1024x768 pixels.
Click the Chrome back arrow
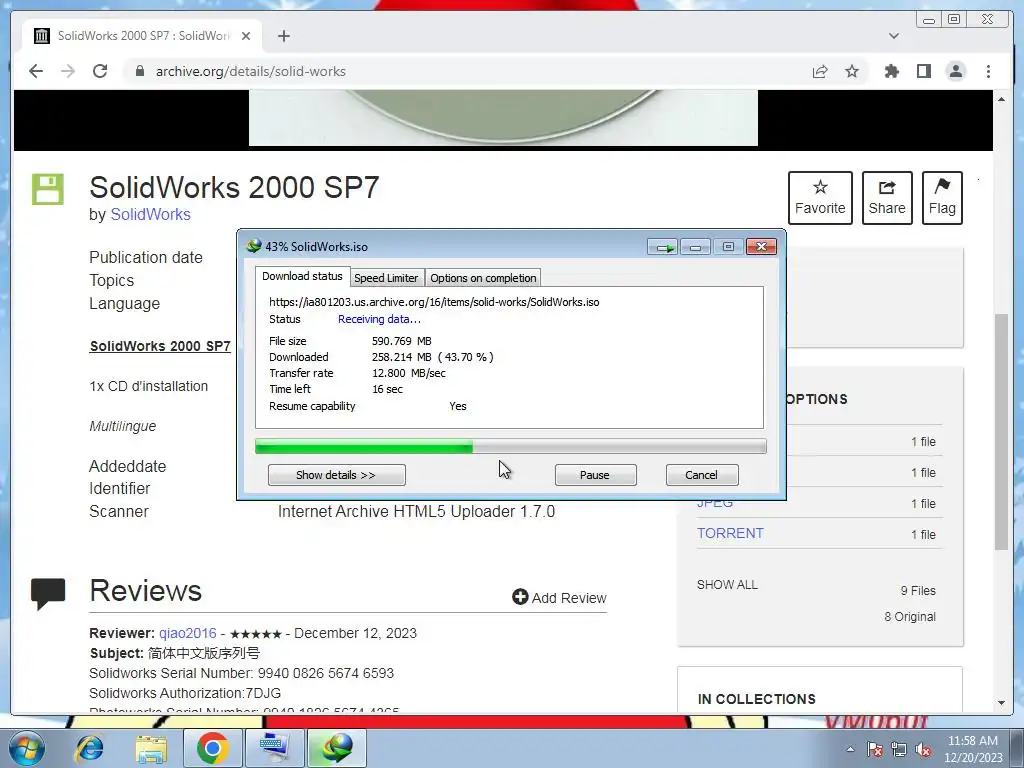click(36, 71)
